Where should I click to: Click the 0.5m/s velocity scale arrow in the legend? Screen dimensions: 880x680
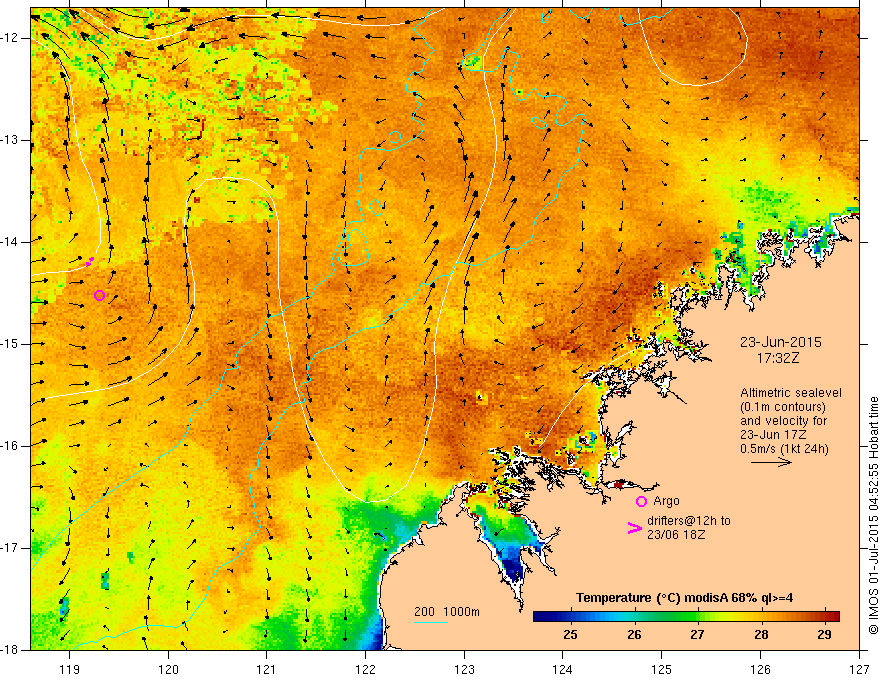pyautogui.click(x=771, y=462)
